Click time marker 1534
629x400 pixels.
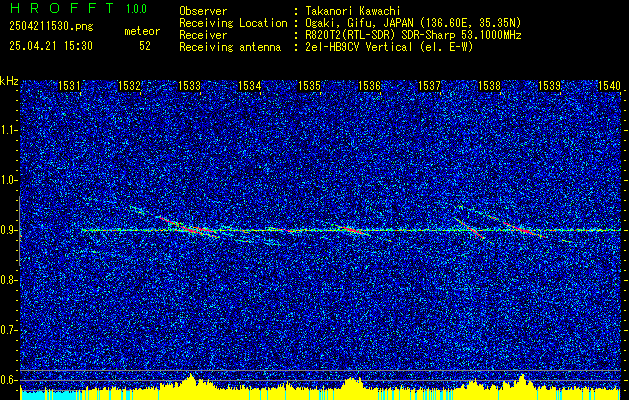(249, 86)
